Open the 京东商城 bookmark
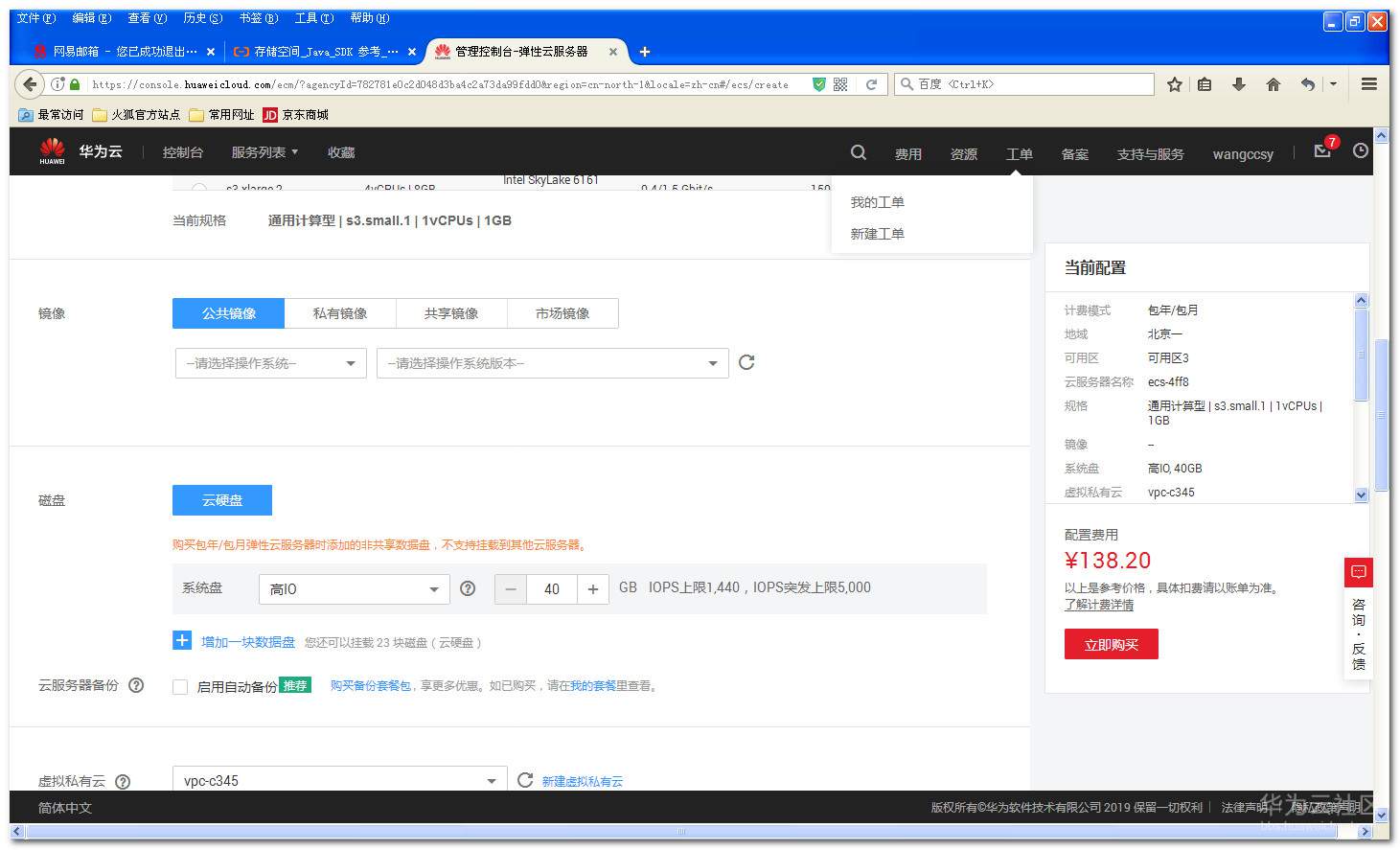 click(x=296, y=115)
